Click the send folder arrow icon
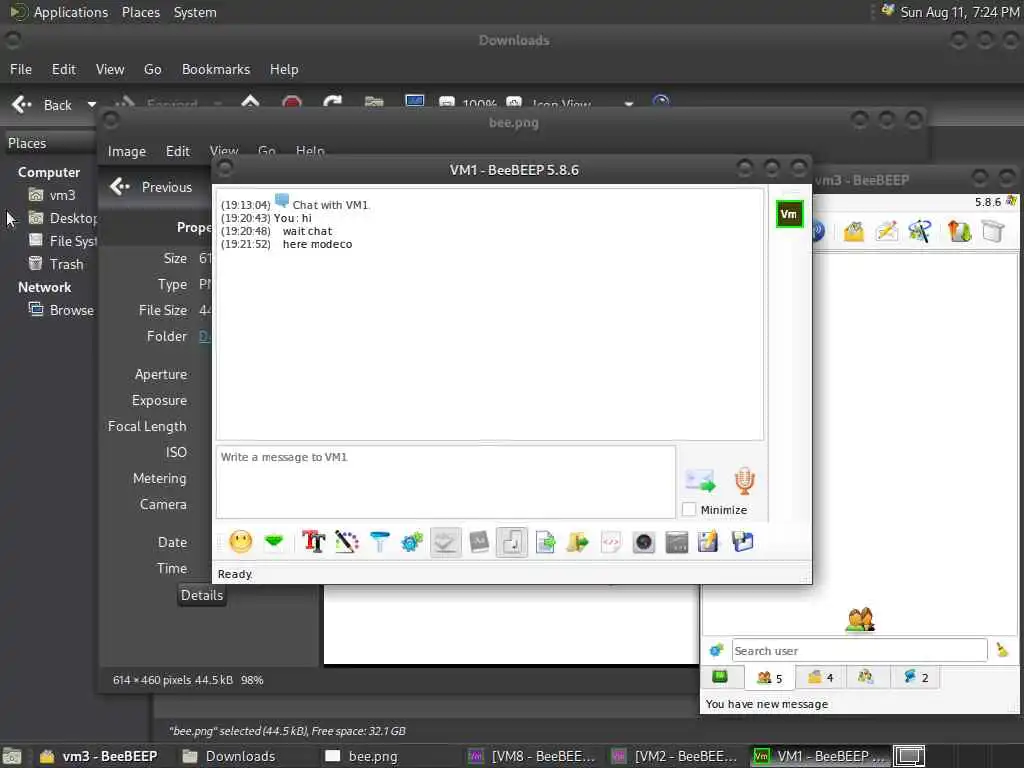Viewport: 1024px width, 768px height. point(577,541)
